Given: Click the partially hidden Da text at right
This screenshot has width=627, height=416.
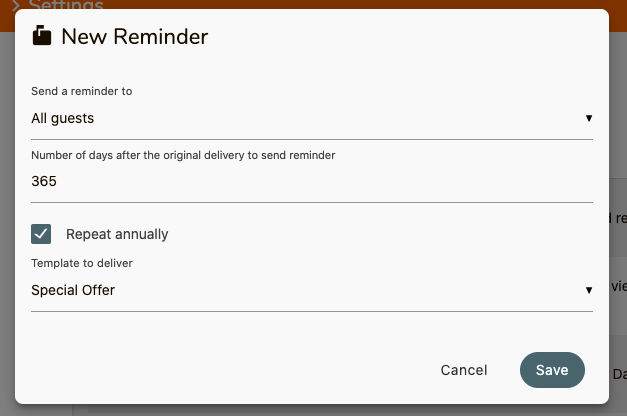Looking at the screenshot, I should [x=619, y=374].
